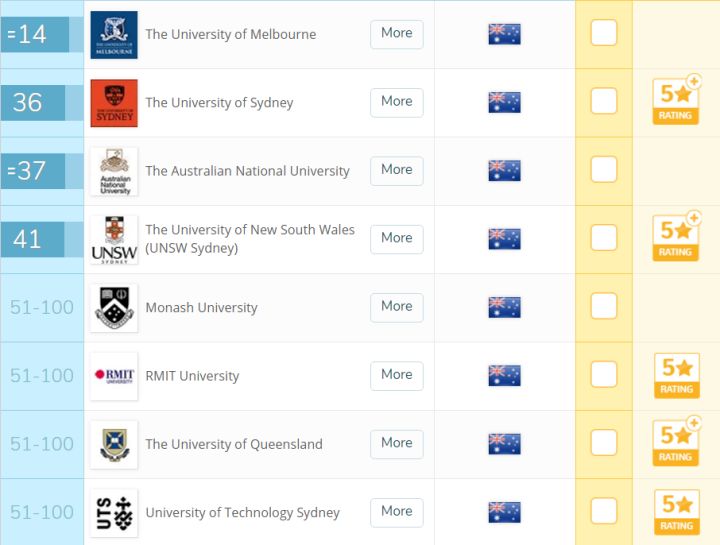Click the University of Melbourne logo
This screenshot has width=720, height=545.
pyautogui.click(x=114, y=35)
